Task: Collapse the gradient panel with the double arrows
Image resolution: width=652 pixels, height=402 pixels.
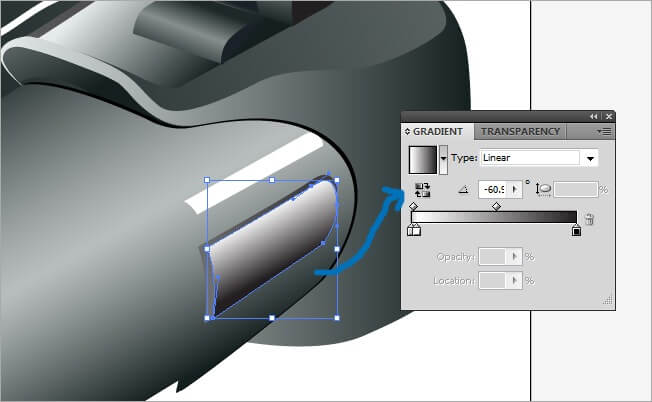Action: (593, 116)
